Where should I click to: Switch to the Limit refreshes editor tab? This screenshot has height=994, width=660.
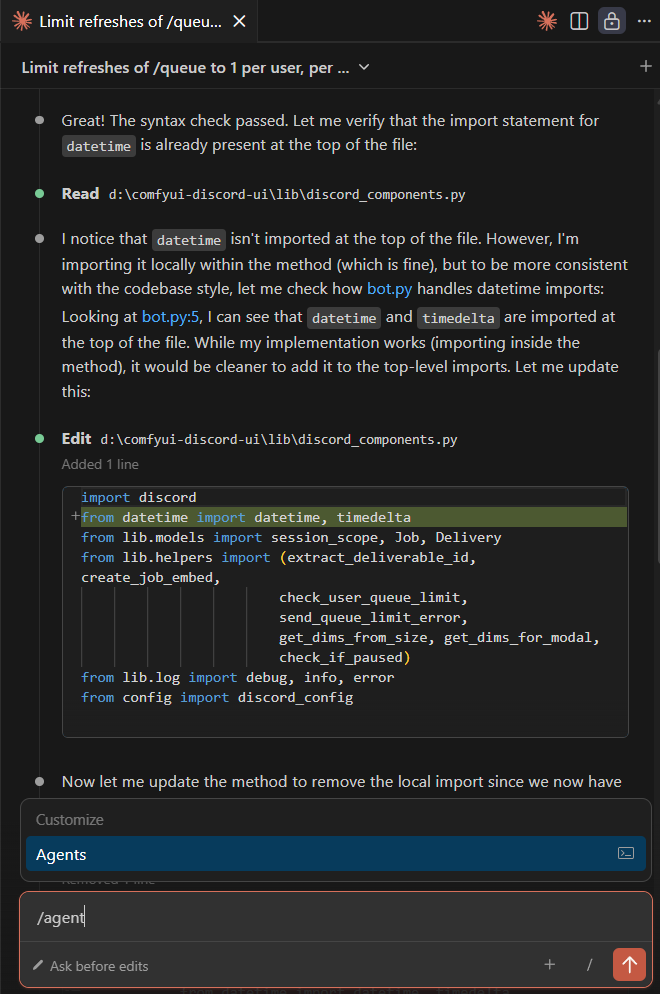coord(118,21)
